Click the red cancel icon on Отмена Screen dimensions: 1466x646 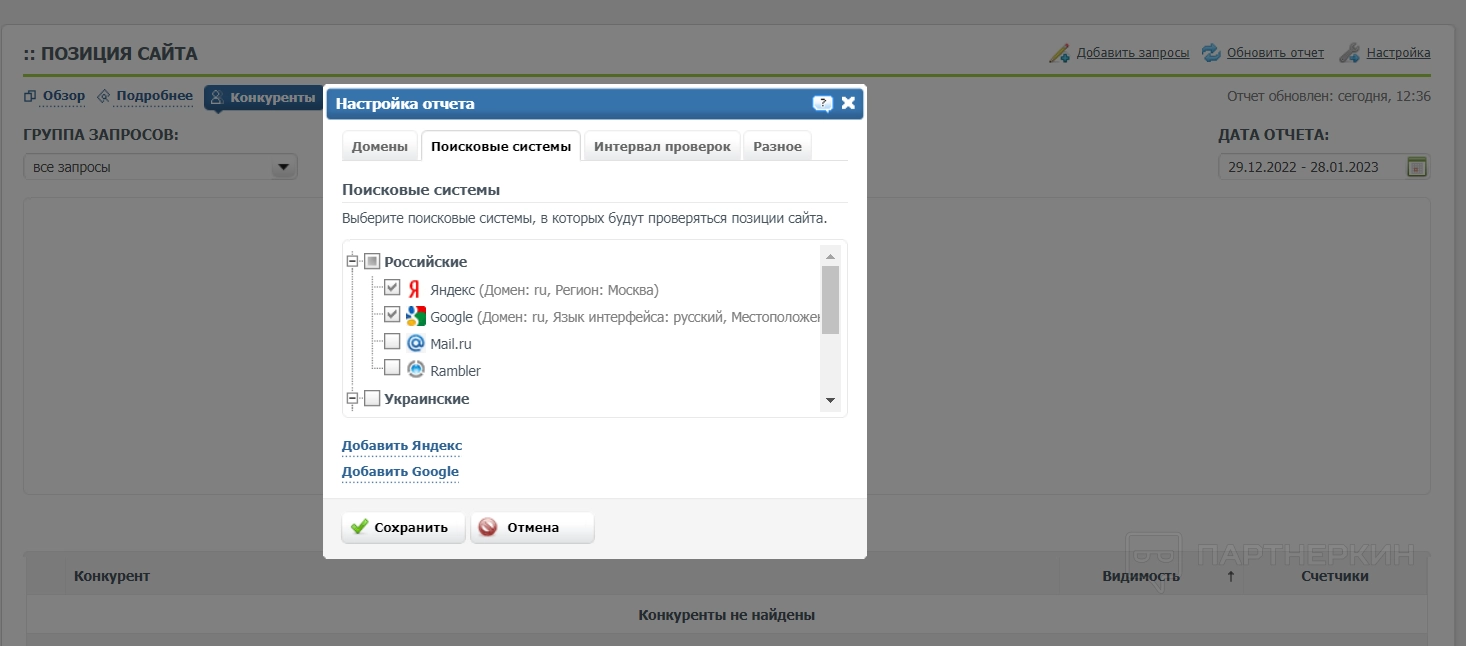pyautogui.click(x=487, y=527)
